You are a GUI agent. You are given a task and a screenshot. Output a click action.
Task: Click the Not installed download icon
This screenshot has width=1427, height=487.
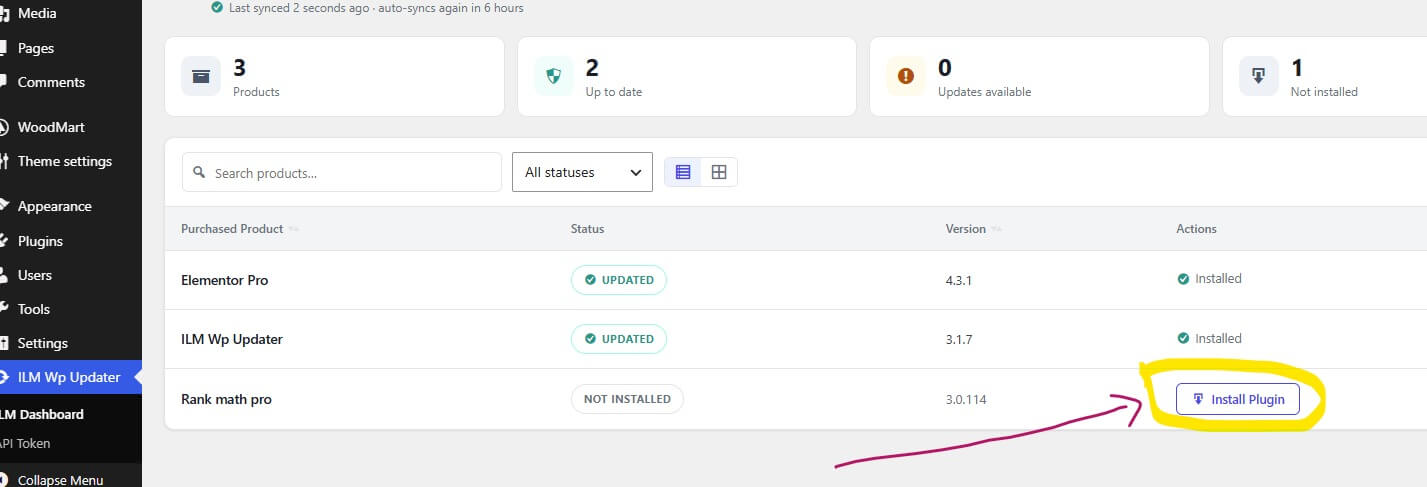click(1259, 76)
